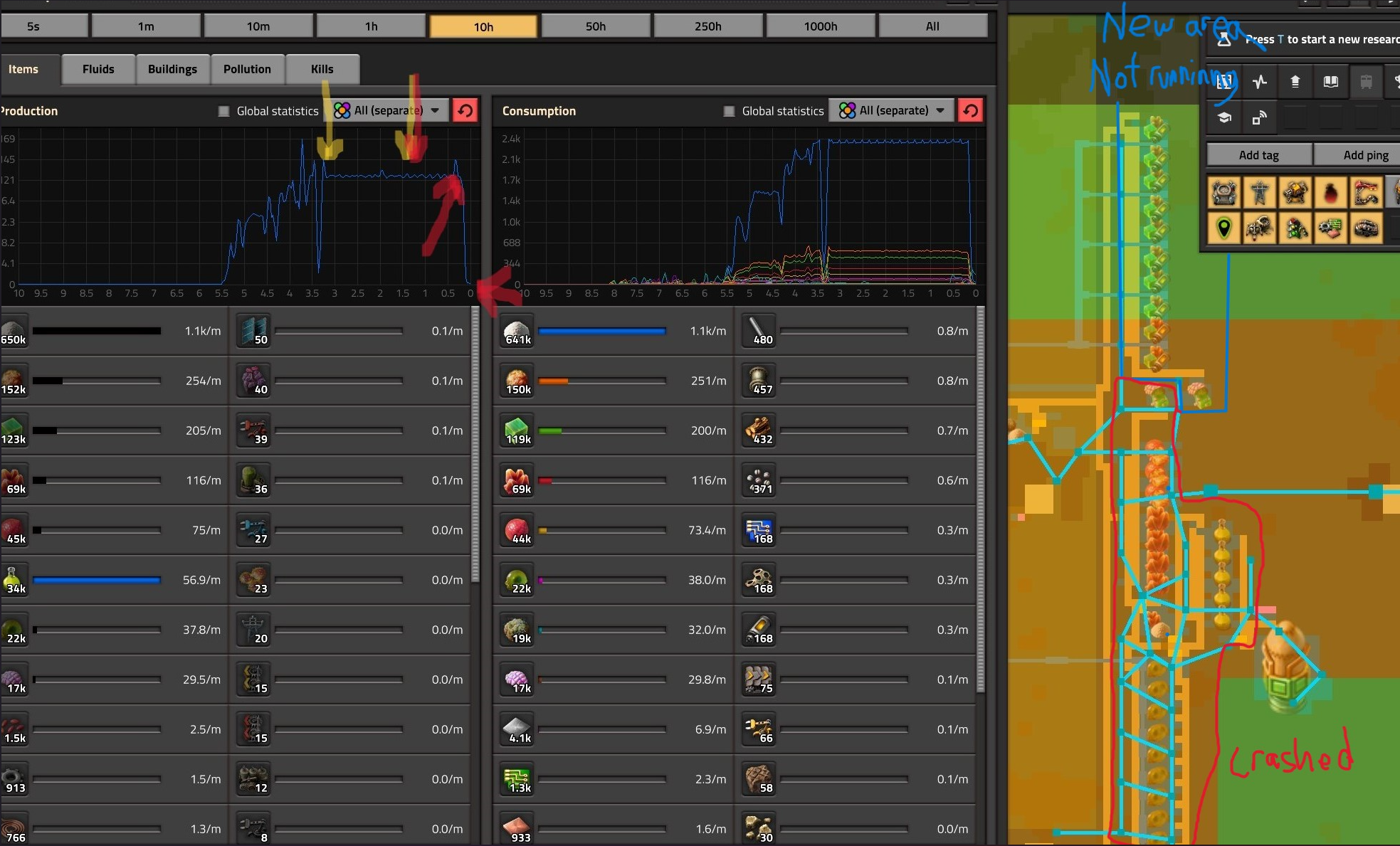Screen dimensions: 1400x846
Task: Toggle map tag pin filter icon
Action: [1224, 228]
